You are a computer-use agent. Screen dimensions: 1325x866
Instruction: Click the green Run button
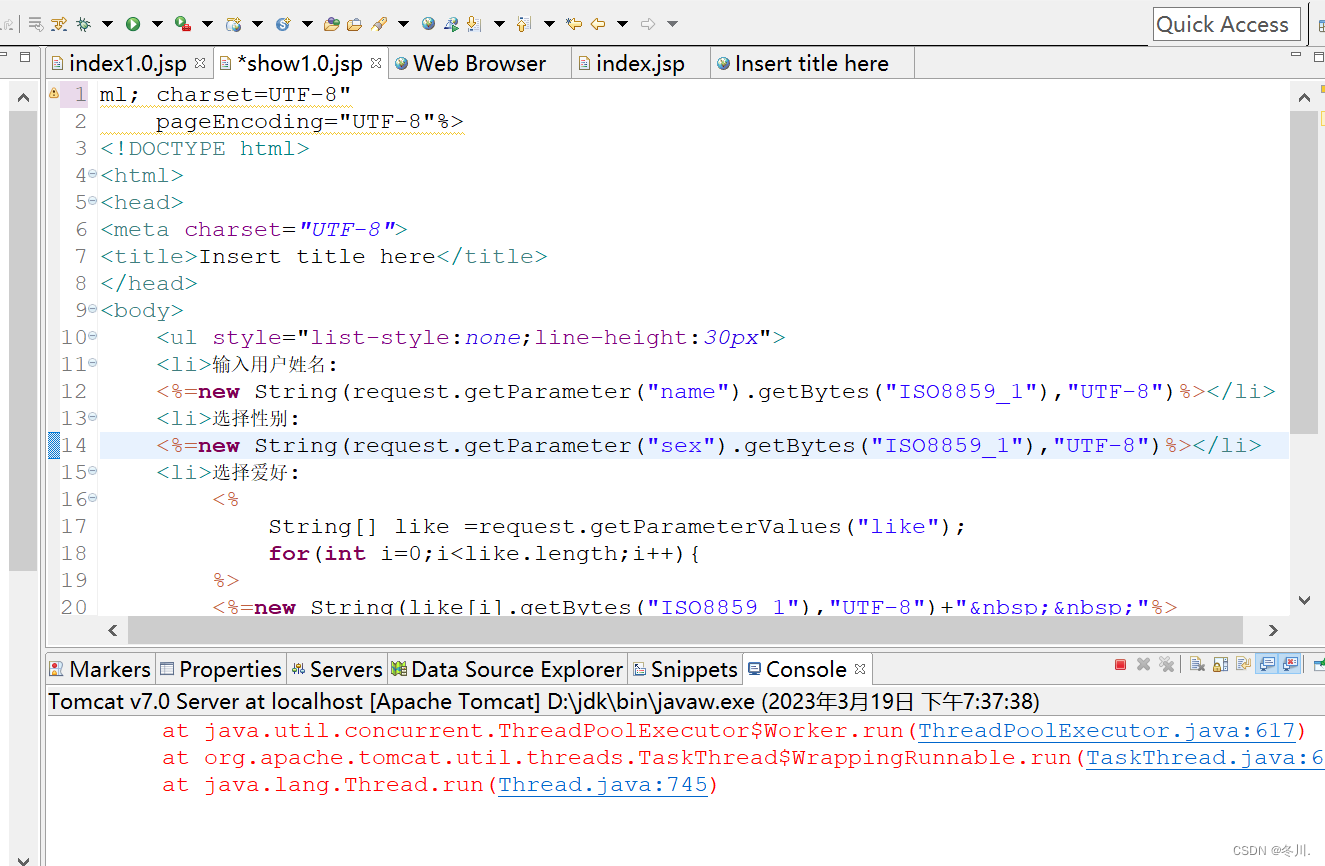(x=133, y=23)
